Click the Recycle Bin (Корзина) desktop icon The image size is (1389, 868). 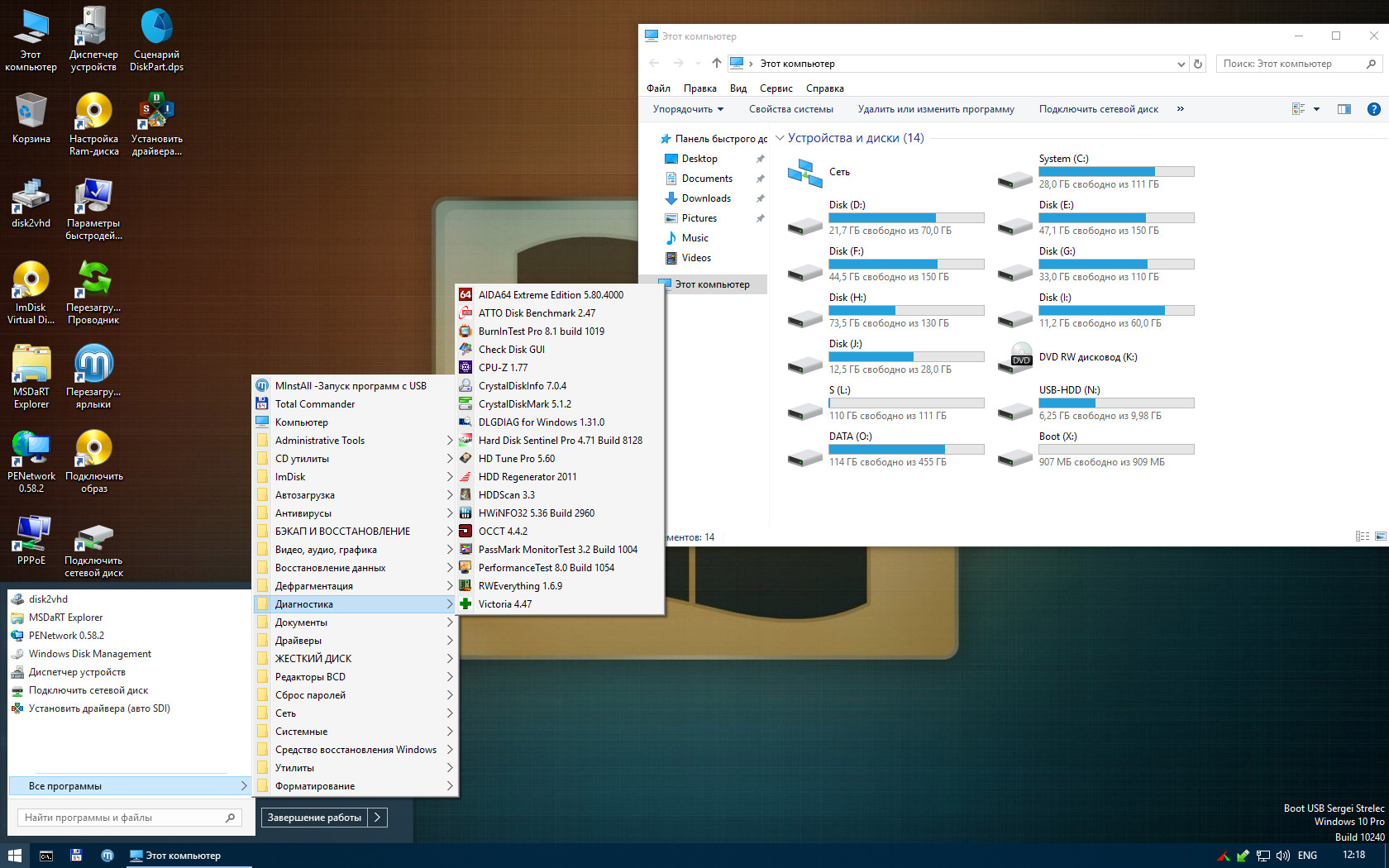coord(31,118)
